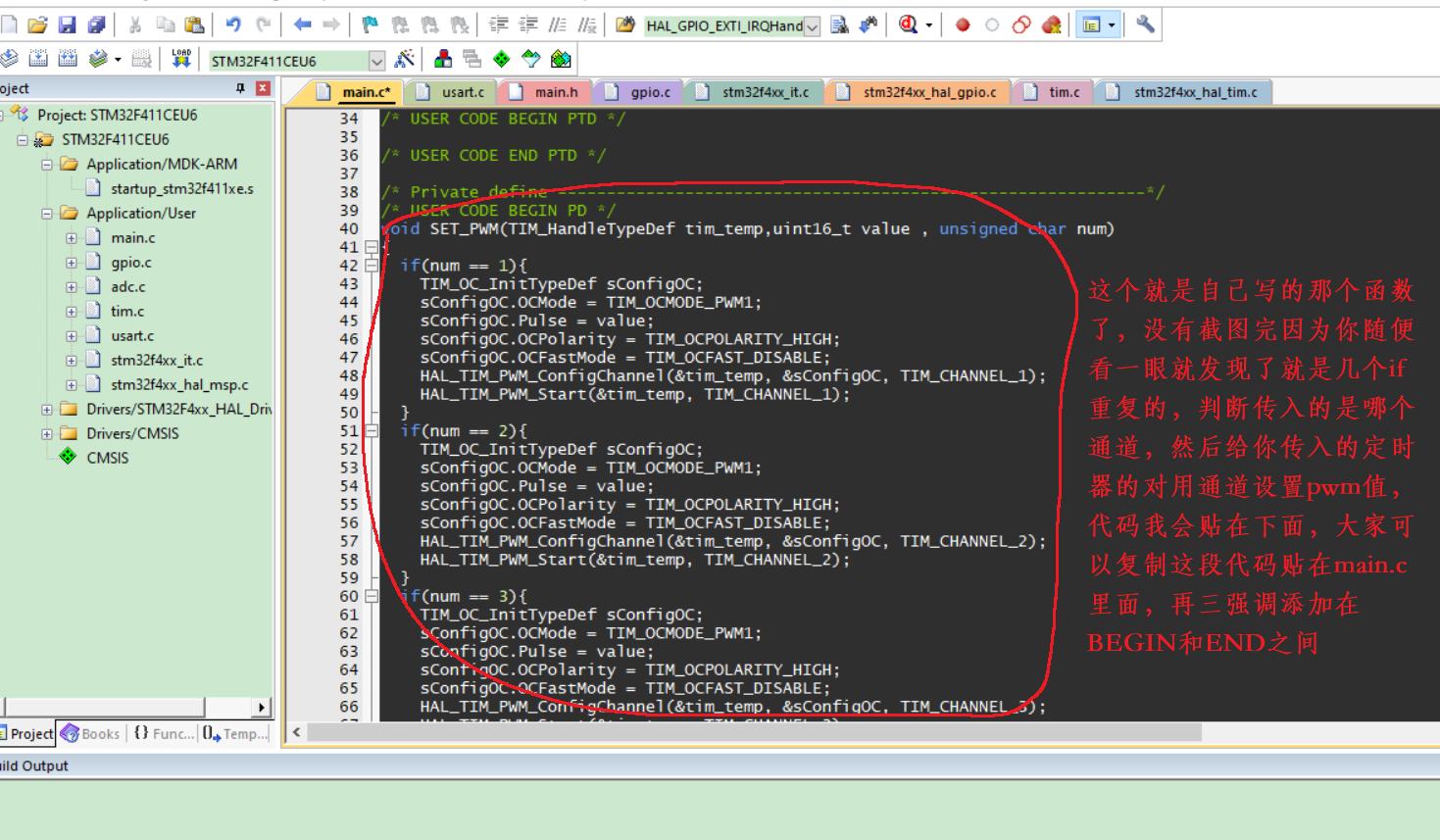1440x840 pixels.
Task: Select tim.c in the project tree
Action: (127, 313)
